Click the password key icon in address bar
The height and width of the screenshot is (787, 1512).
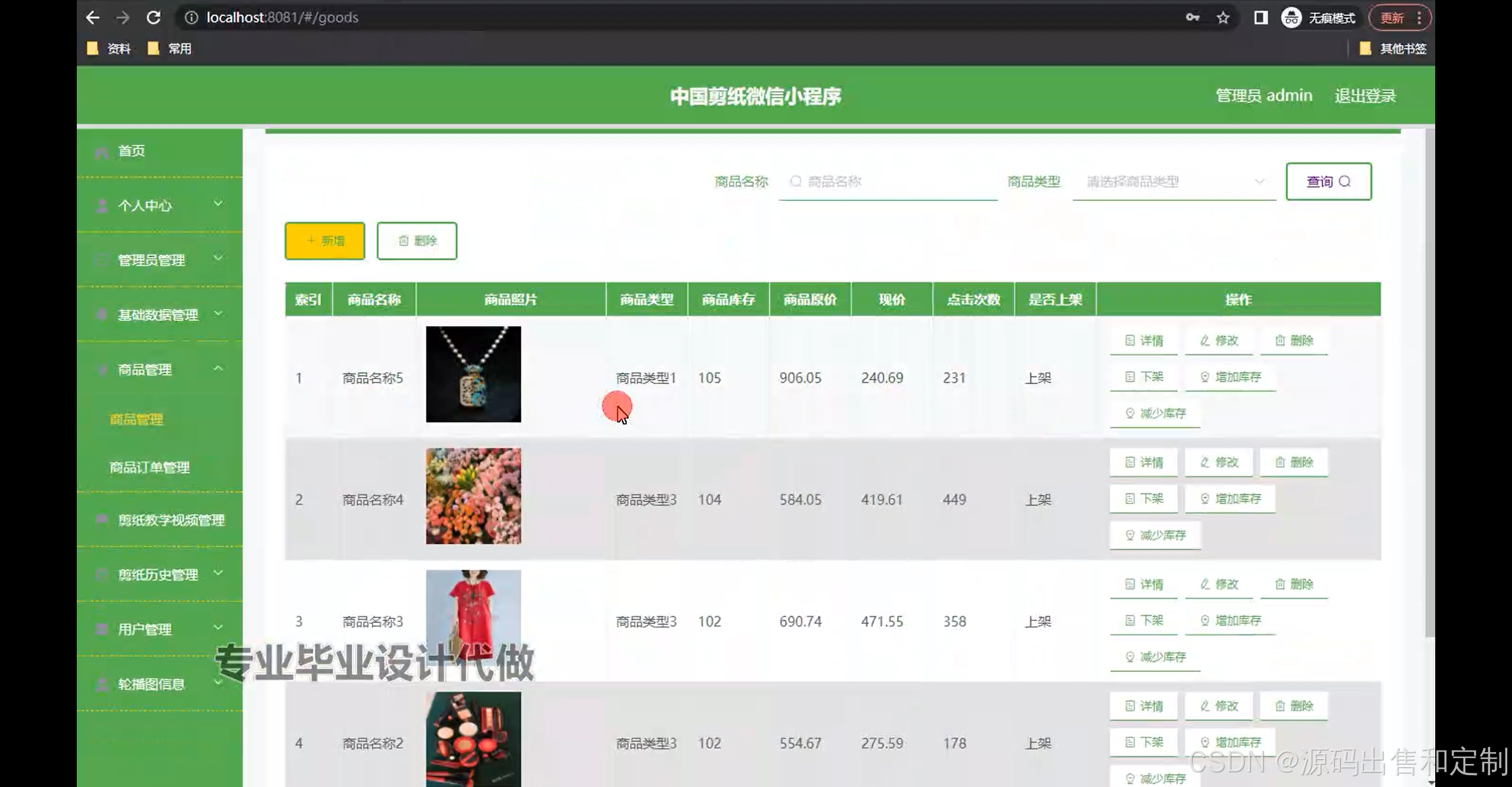click(x=1192, y=18)
